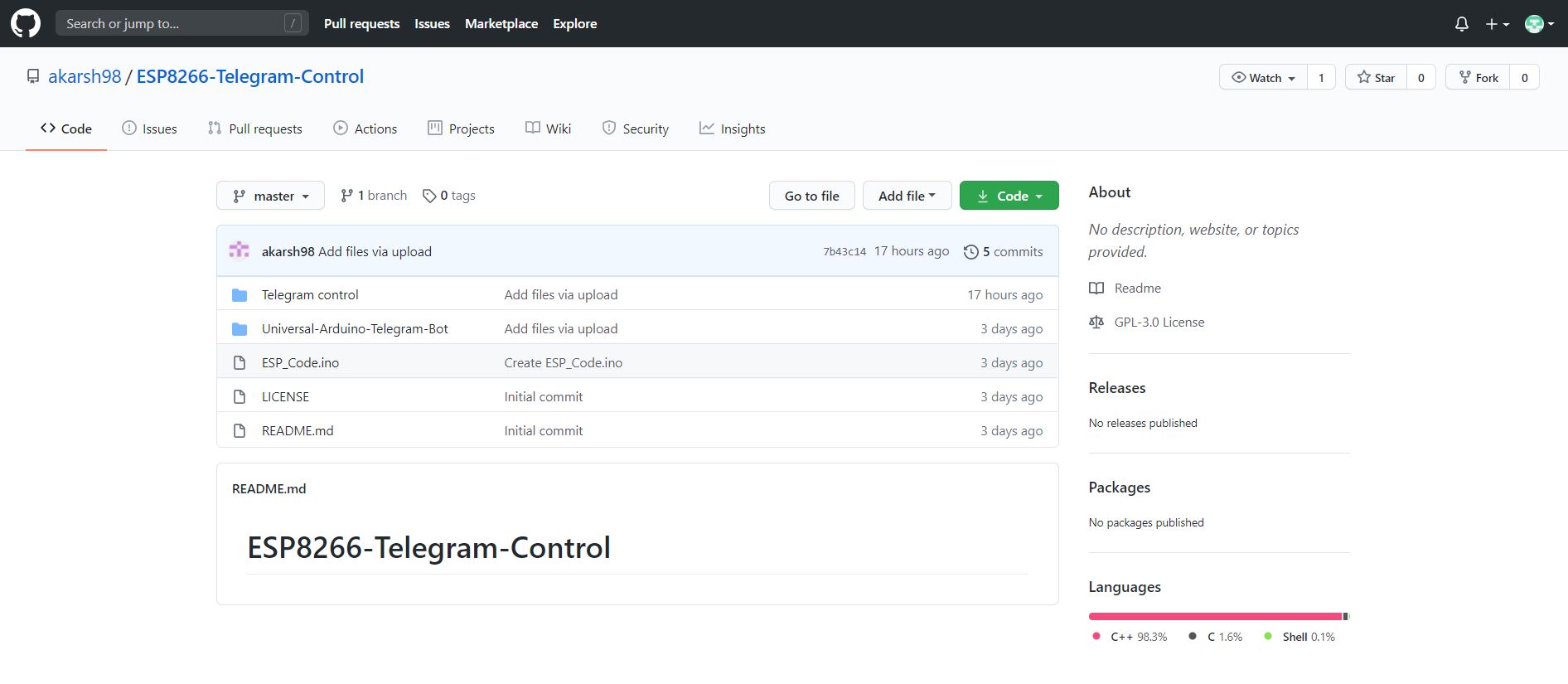Switch to the Insights tab
1568x684 pixels.
click(x=733, y=129)
